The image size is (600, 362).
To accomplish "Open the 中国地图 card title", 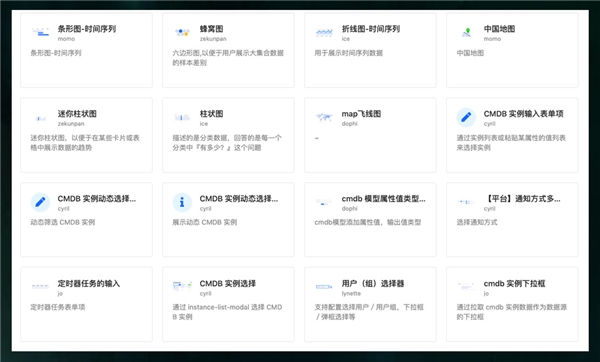I will [499, 29].
